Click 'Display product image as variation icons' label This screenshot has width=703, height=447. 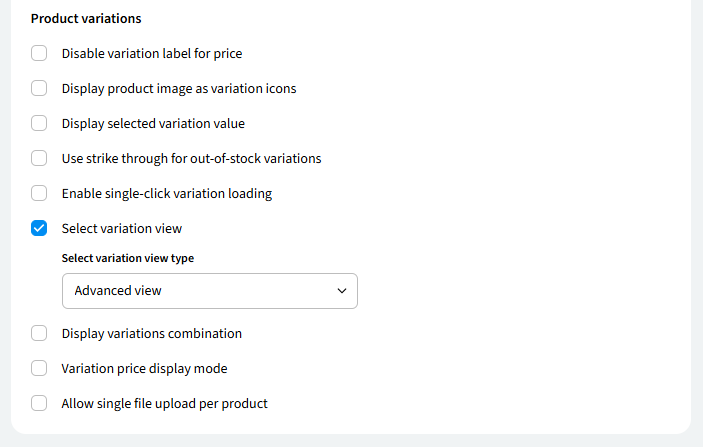click(179, 88)
